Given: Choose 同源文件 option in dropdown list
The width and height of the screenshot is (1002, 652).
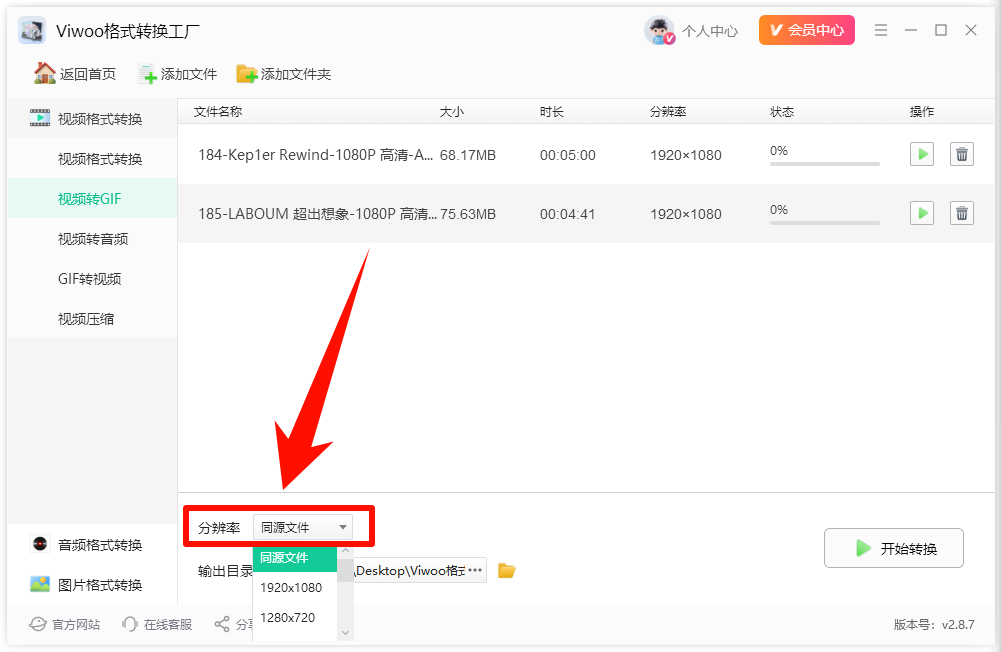Looking at the screenshot, I should [x=295, y=557].
